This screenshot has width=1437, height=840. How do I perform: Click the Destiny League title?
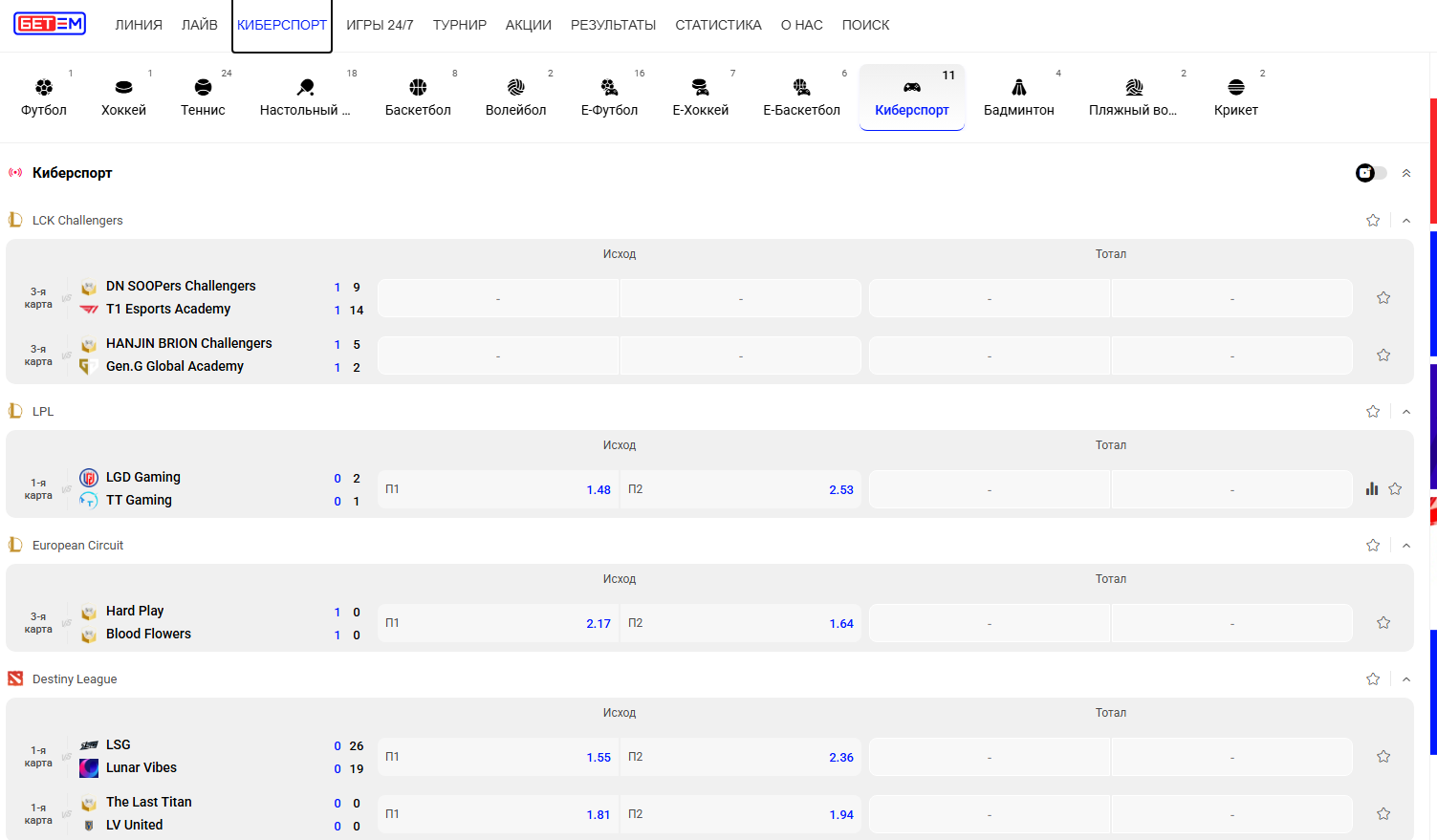point(75,679)
